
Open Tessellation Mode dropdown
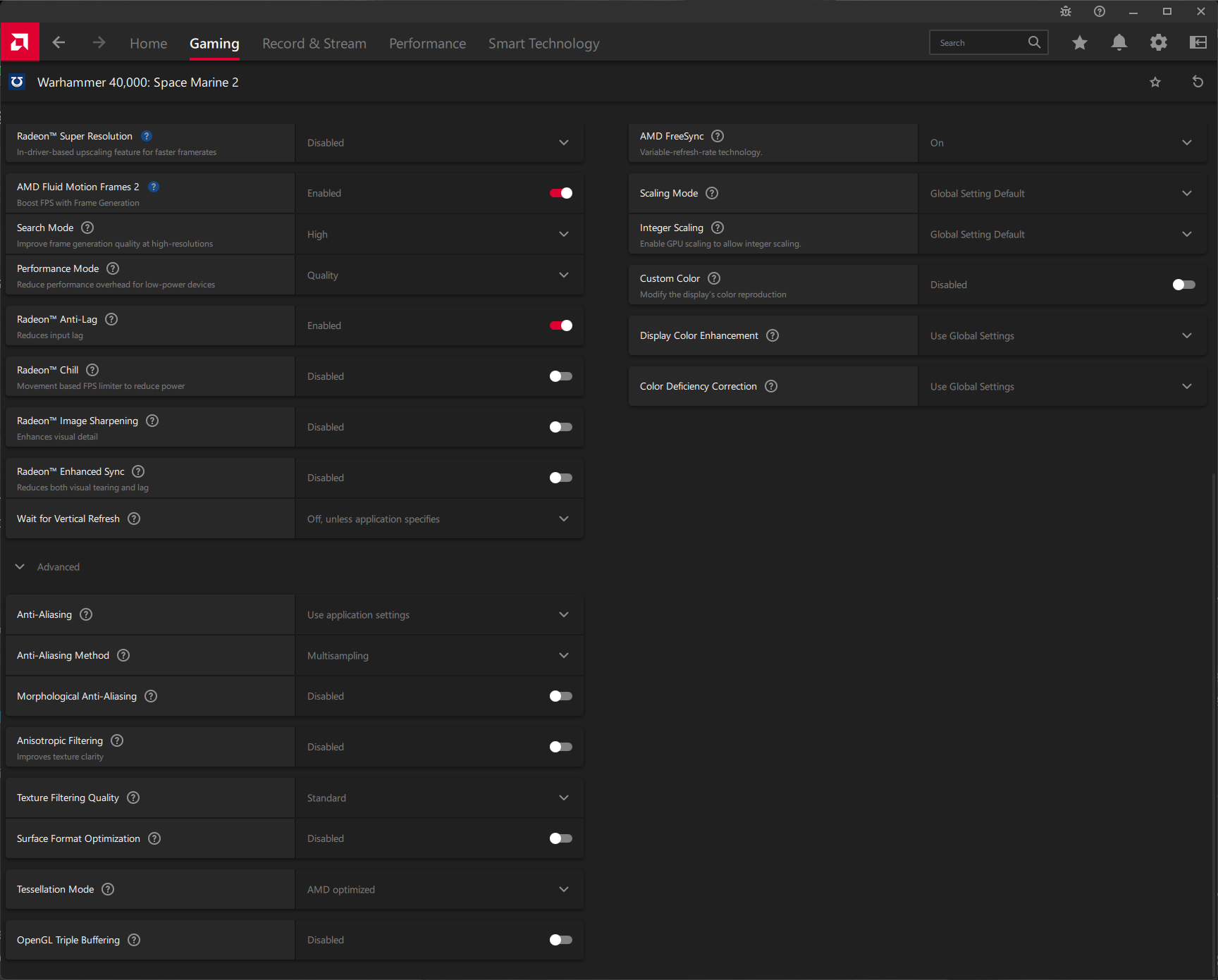[x=440, y=890]
